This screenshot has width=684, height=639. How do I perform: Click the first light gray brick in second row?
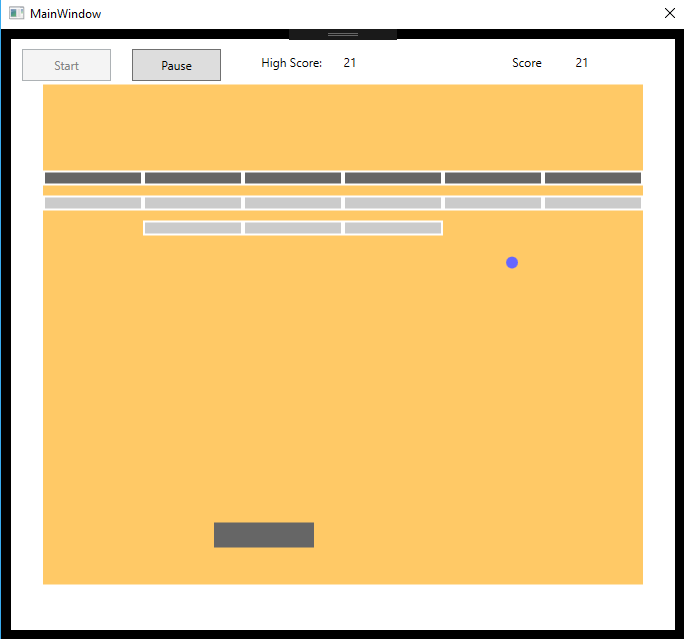(93, 203)
